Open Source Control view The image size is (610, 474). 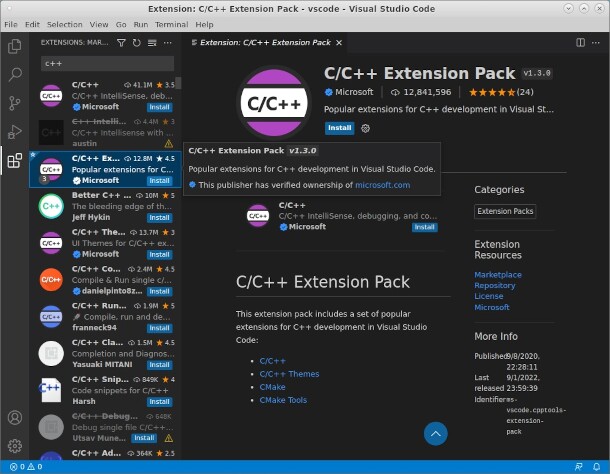click(15, 103)
